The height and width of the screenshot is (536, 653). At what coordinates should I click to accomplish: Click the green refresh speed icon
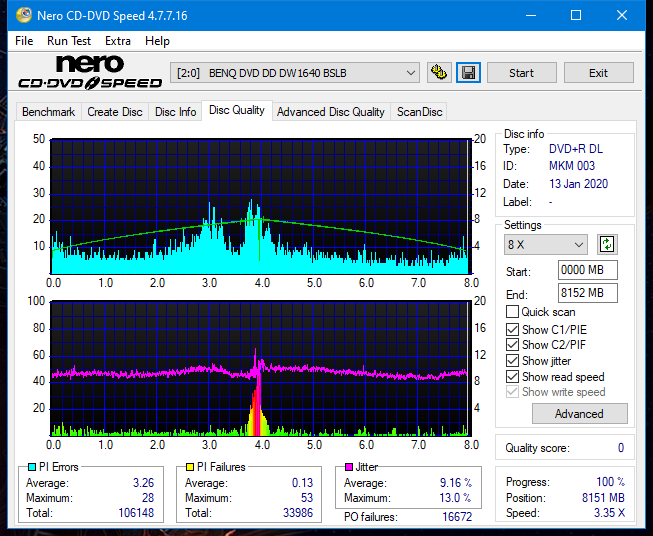[606, 244]
